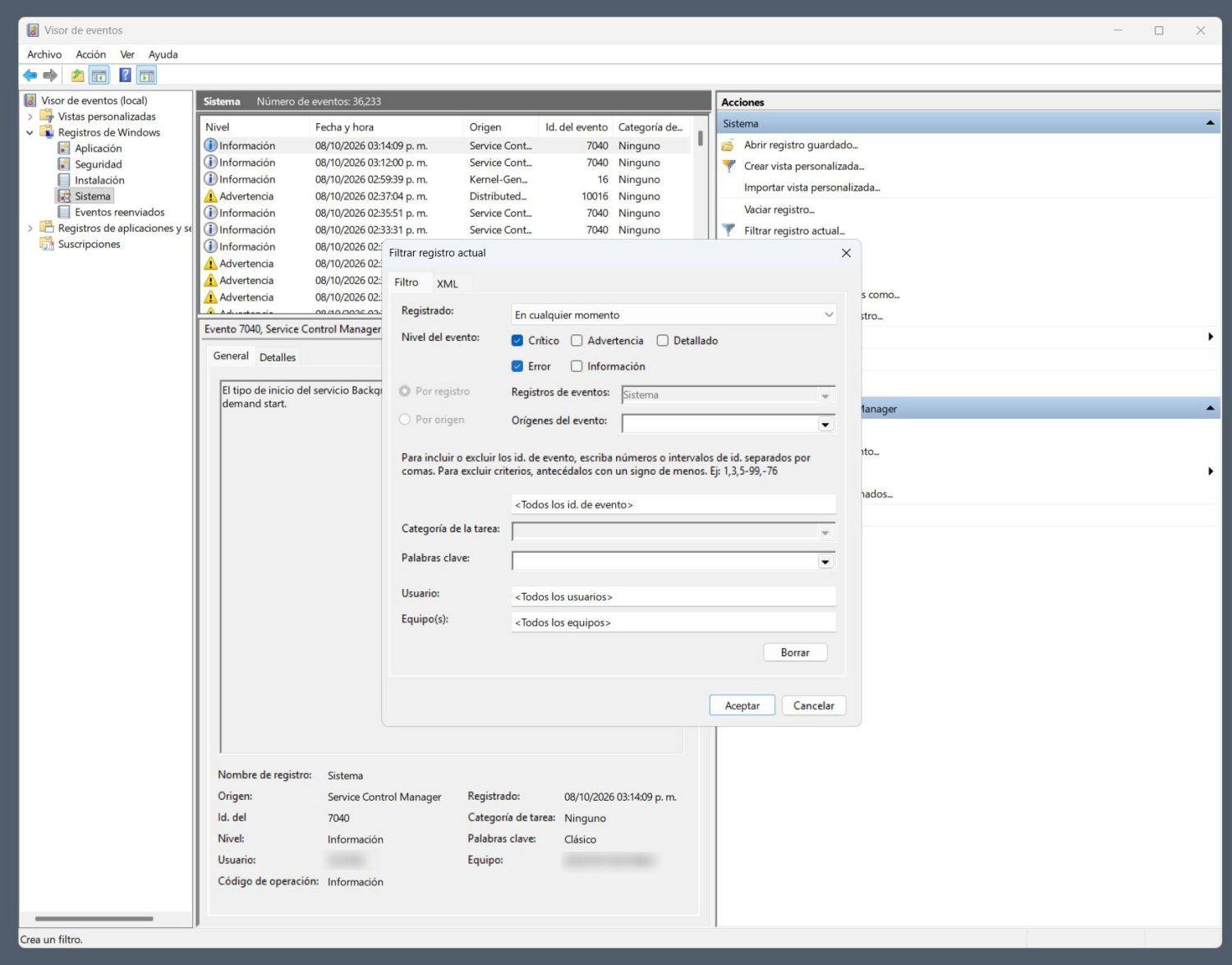Expand the Vistas personalizadas tree node
The image size is (1232, 965).
(x=30, y=117)
